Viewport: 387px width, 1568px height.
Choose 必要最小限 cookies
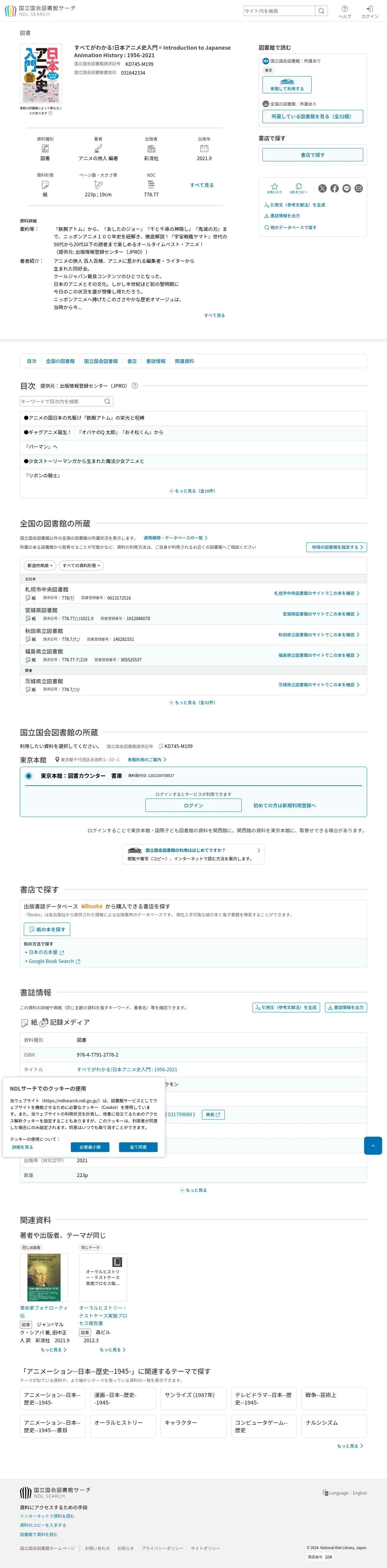point(90,1147)
